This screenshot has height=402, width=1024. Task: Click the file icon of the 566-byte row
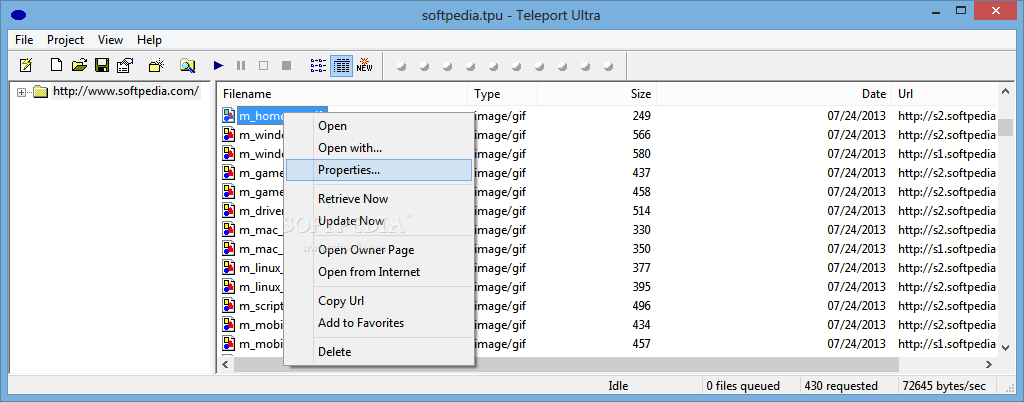(x=229, y=135)
